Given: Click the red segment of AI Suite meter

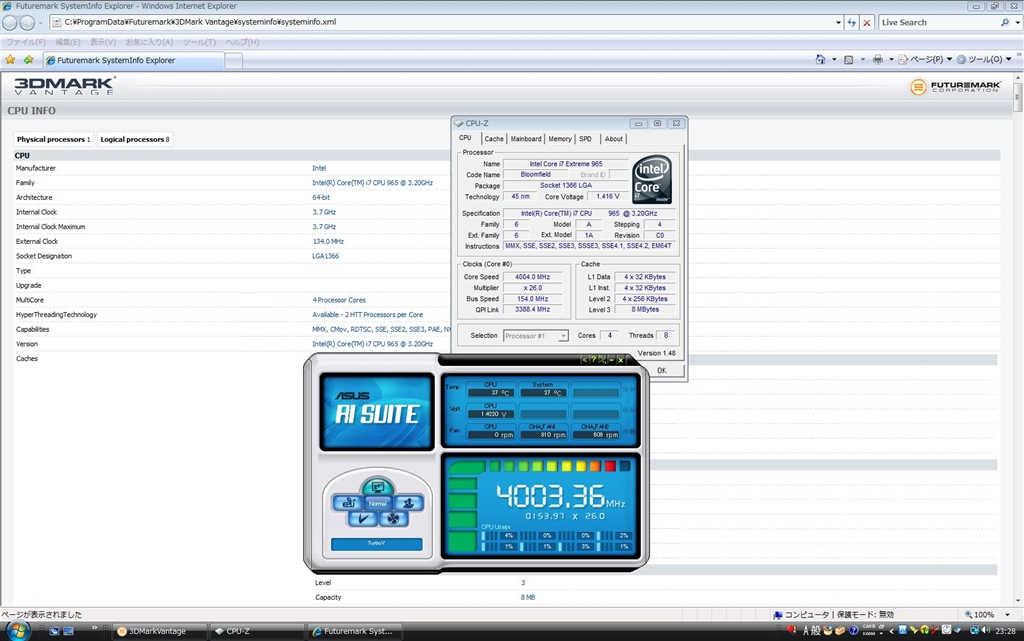Looking at the screenshot, I should [610, 466].
